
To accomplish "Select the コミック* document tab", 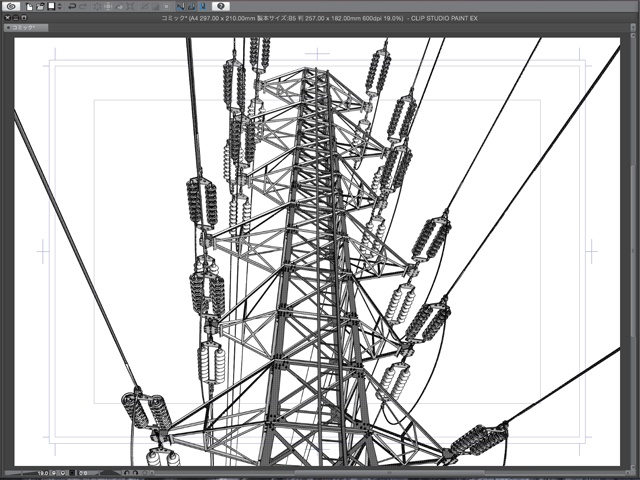I will (x=26, y=28).
